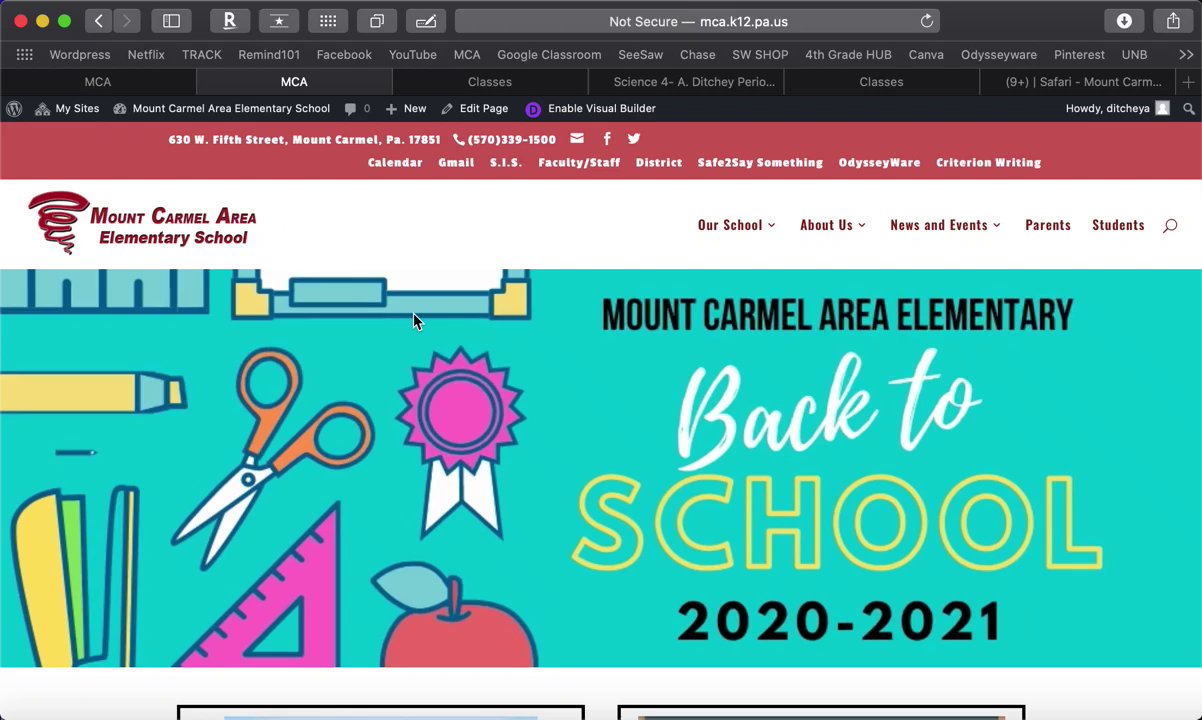This screenshot has width=1202, height=720.
Task: Click Edit Page in admin bar
Action: (474, 108)
